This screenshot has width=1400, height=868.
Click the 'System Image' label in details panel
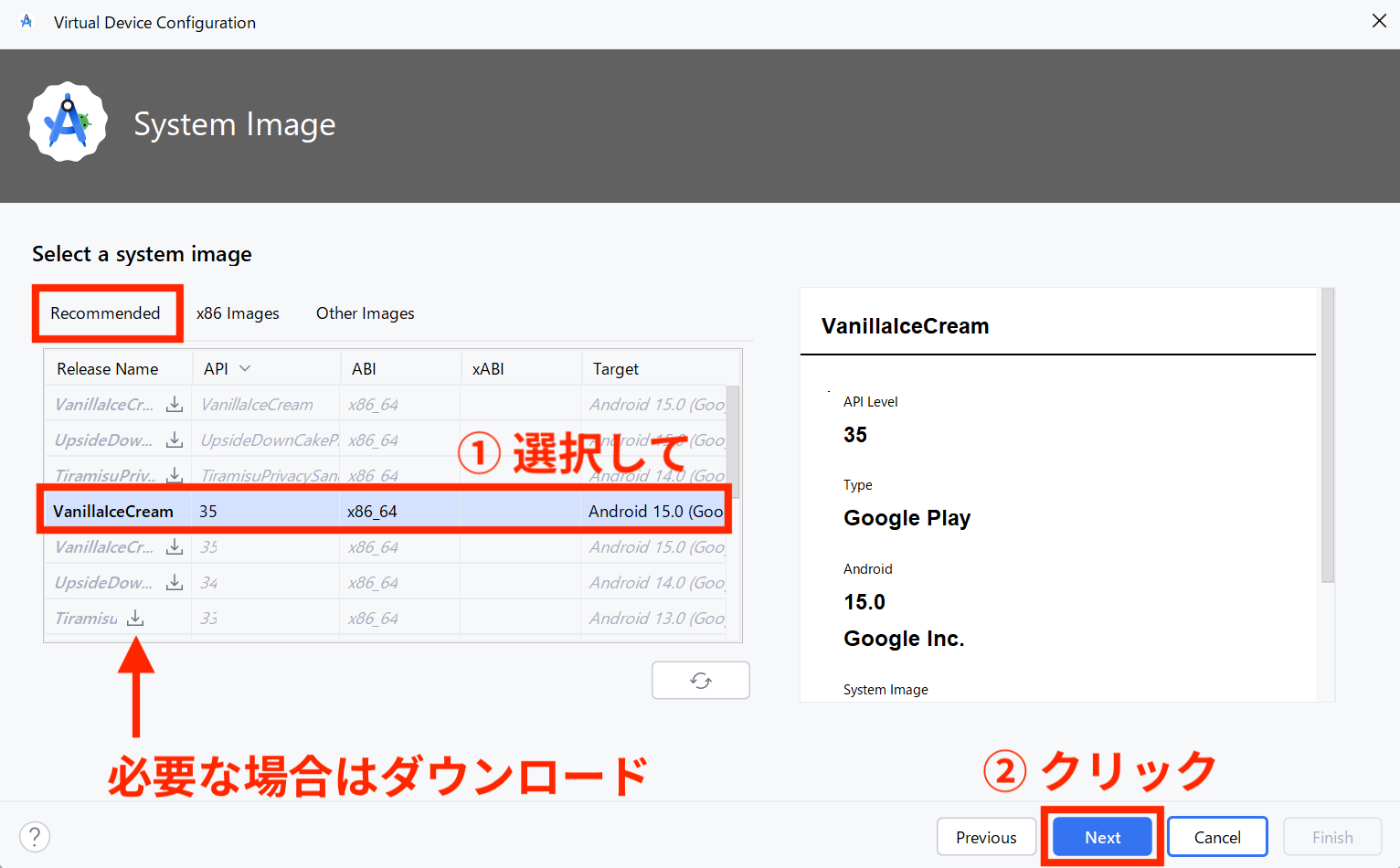886,690
